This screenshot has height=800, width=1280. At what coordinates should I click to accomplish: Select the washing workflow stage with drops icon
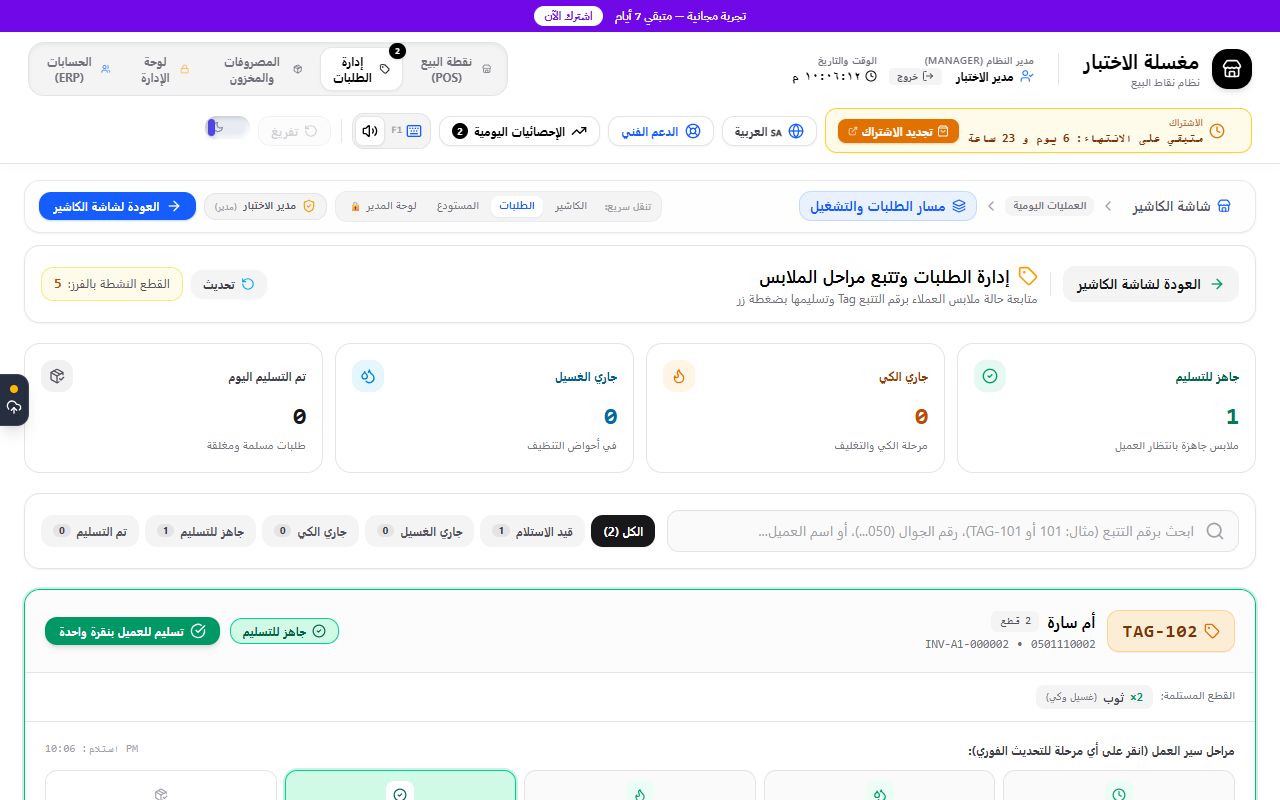(879, 785)
